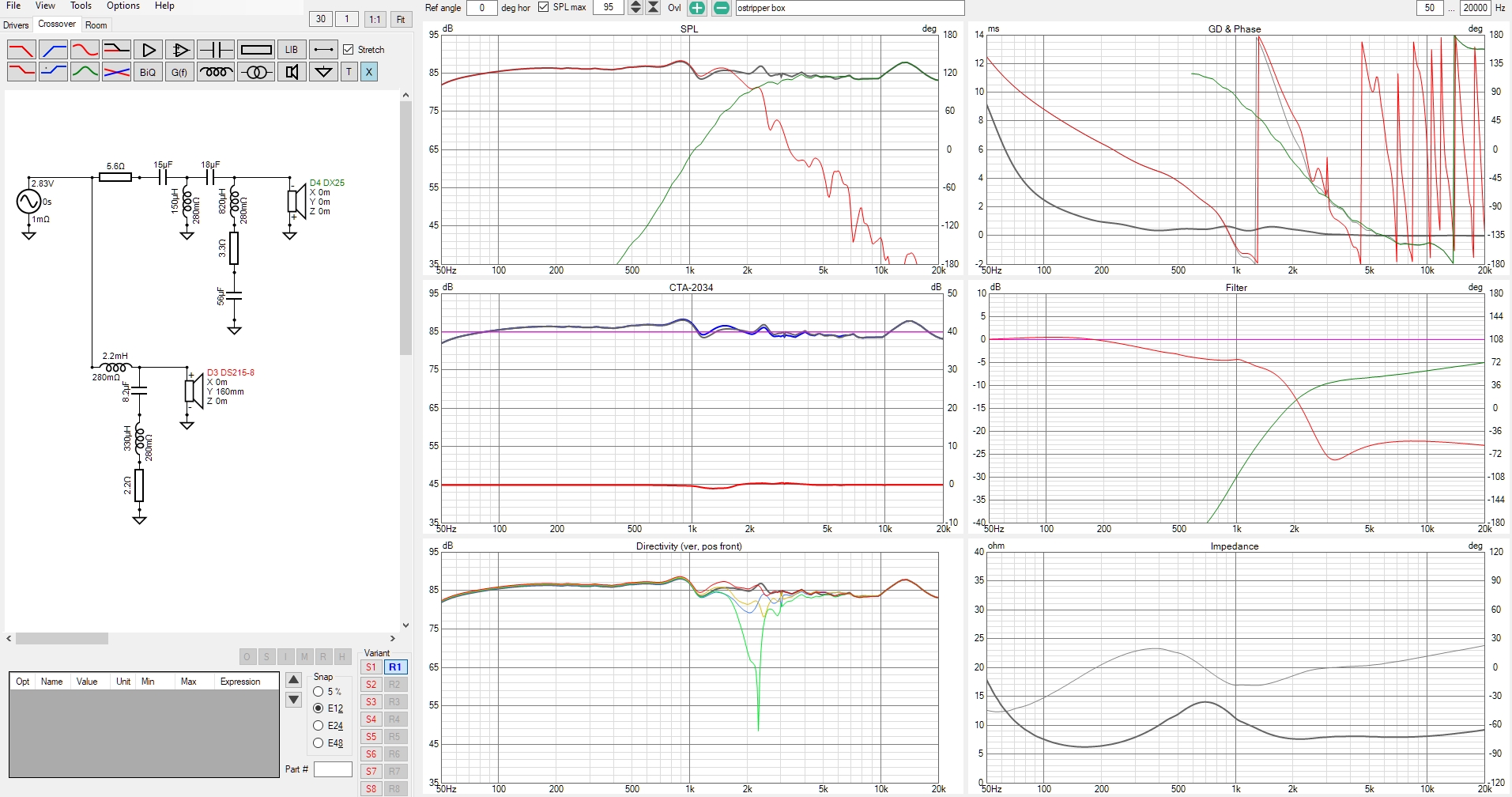Insert an inductor coil component
This screenshot has width=1512, height=797.
click(215, 72)
